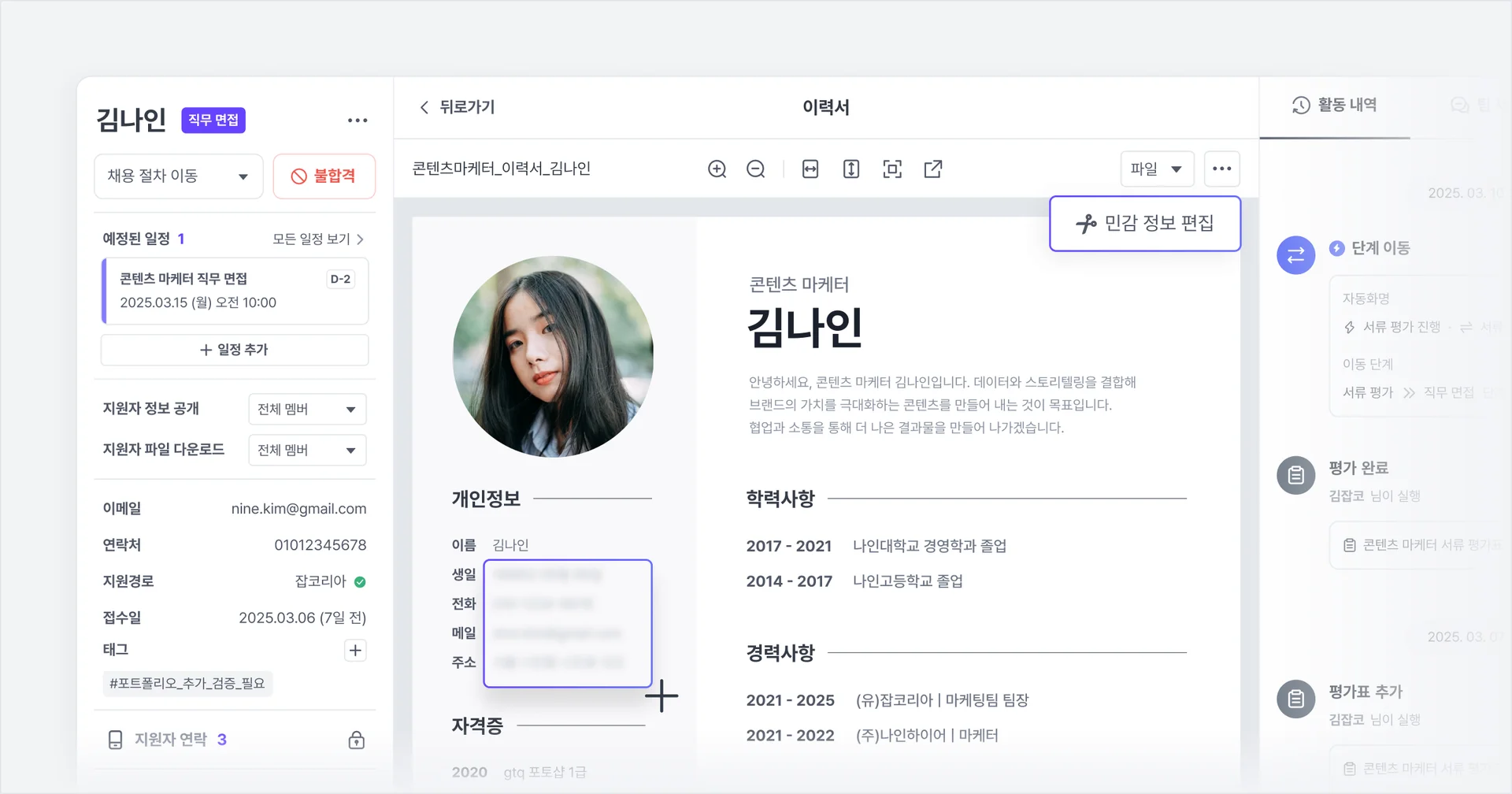Open the resume in a new window

933,169
